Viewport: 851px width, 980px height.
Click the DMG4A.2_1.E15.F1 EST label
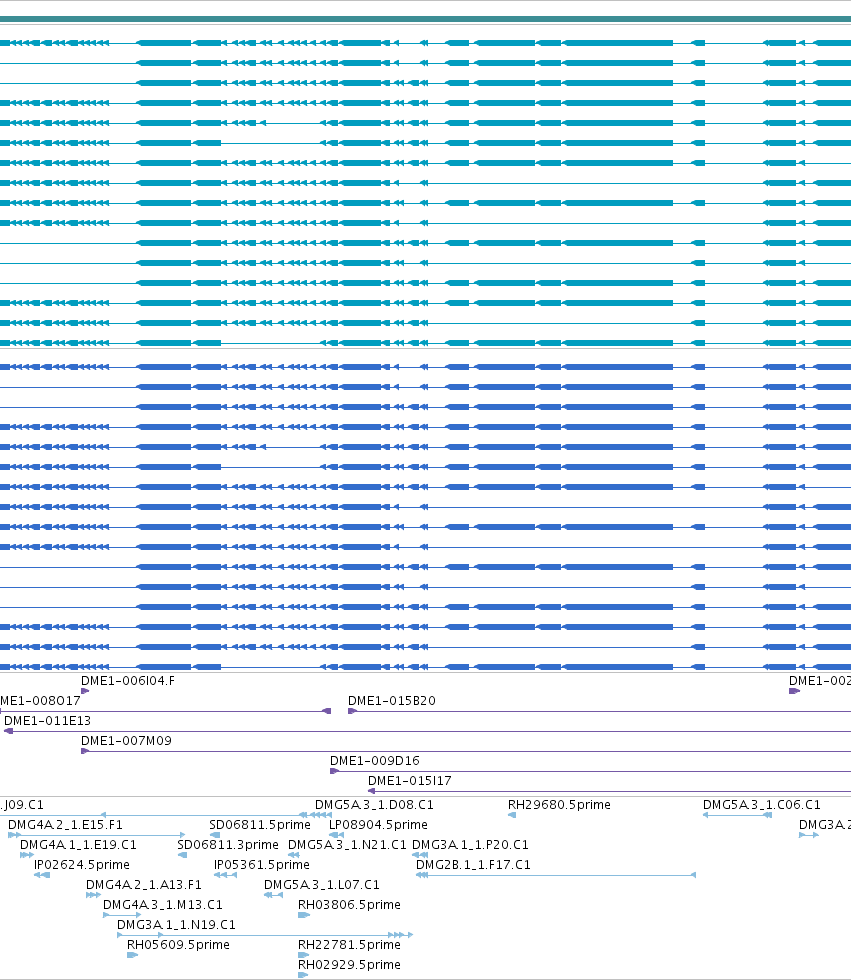pos(66,824)
